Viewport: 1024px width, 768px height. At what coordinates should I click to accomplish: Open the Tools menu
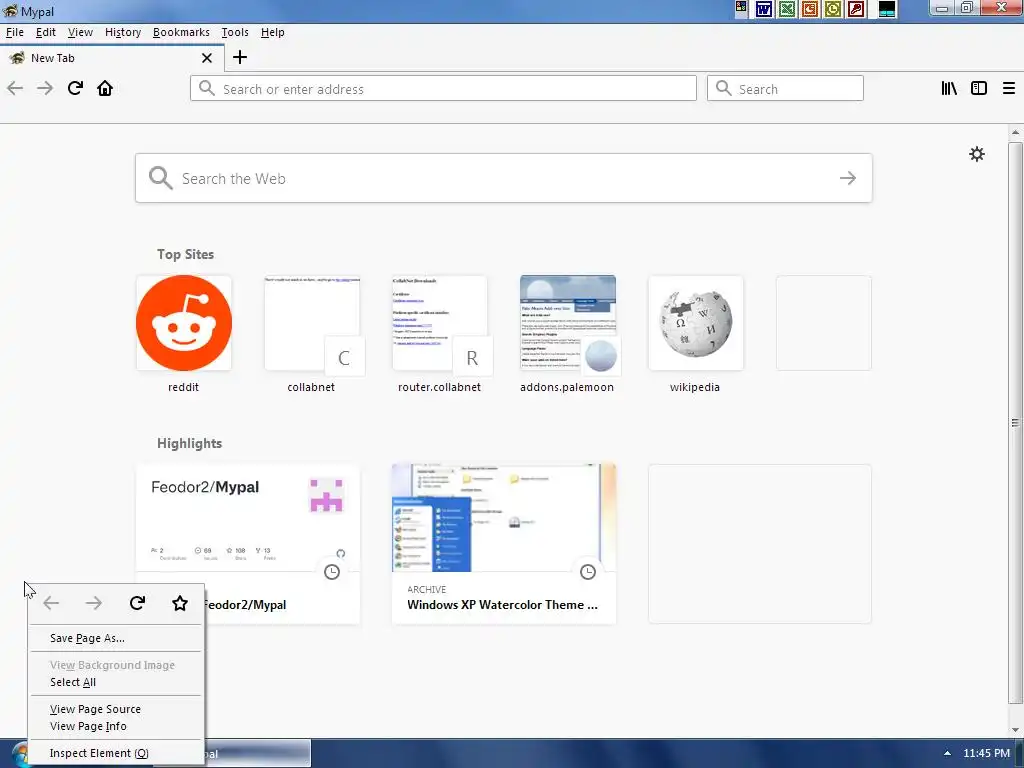235,32
